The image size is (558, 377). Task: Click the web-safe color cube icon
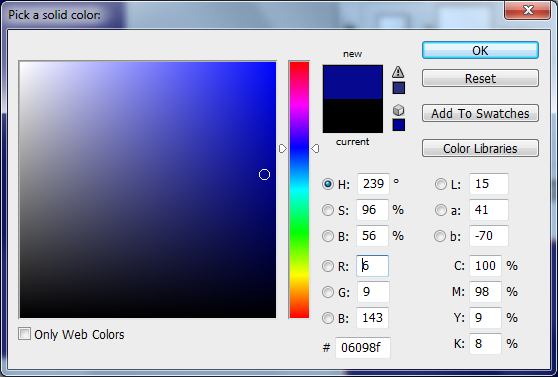tap(398, 110)
